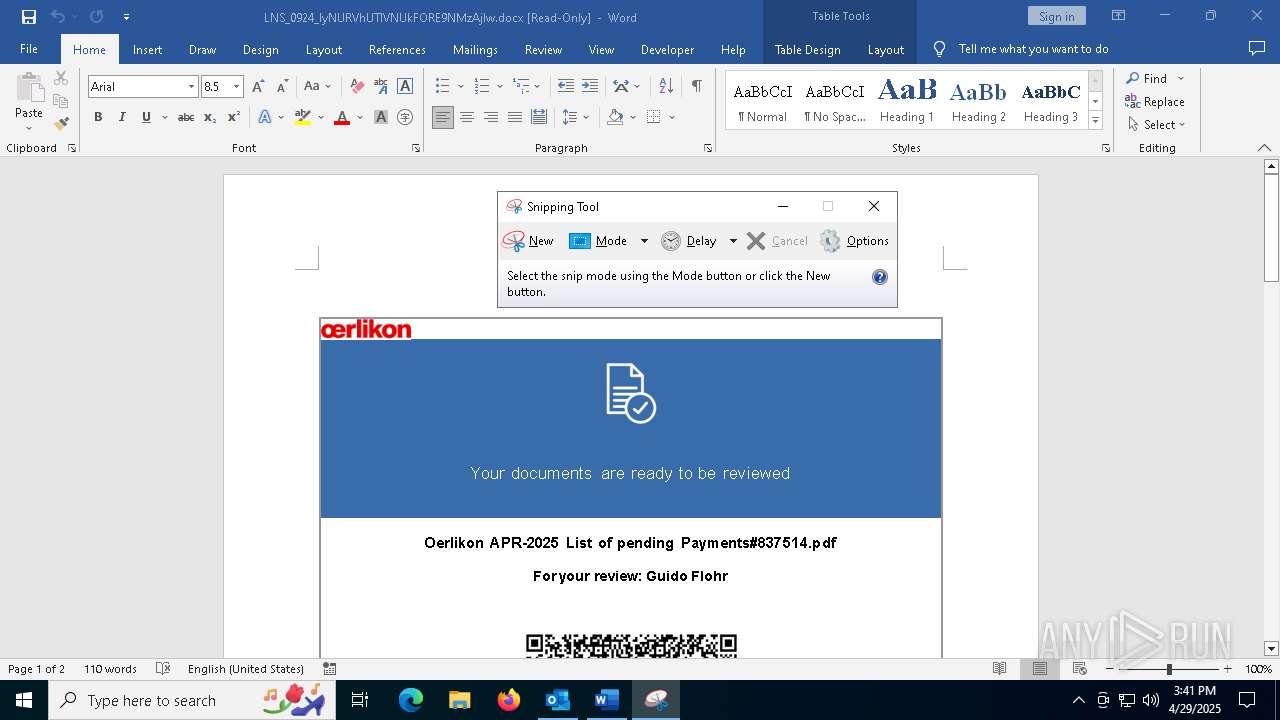Click the Increase Indent icon
This screenshot has width=1280, height=720.
point(590,87)
